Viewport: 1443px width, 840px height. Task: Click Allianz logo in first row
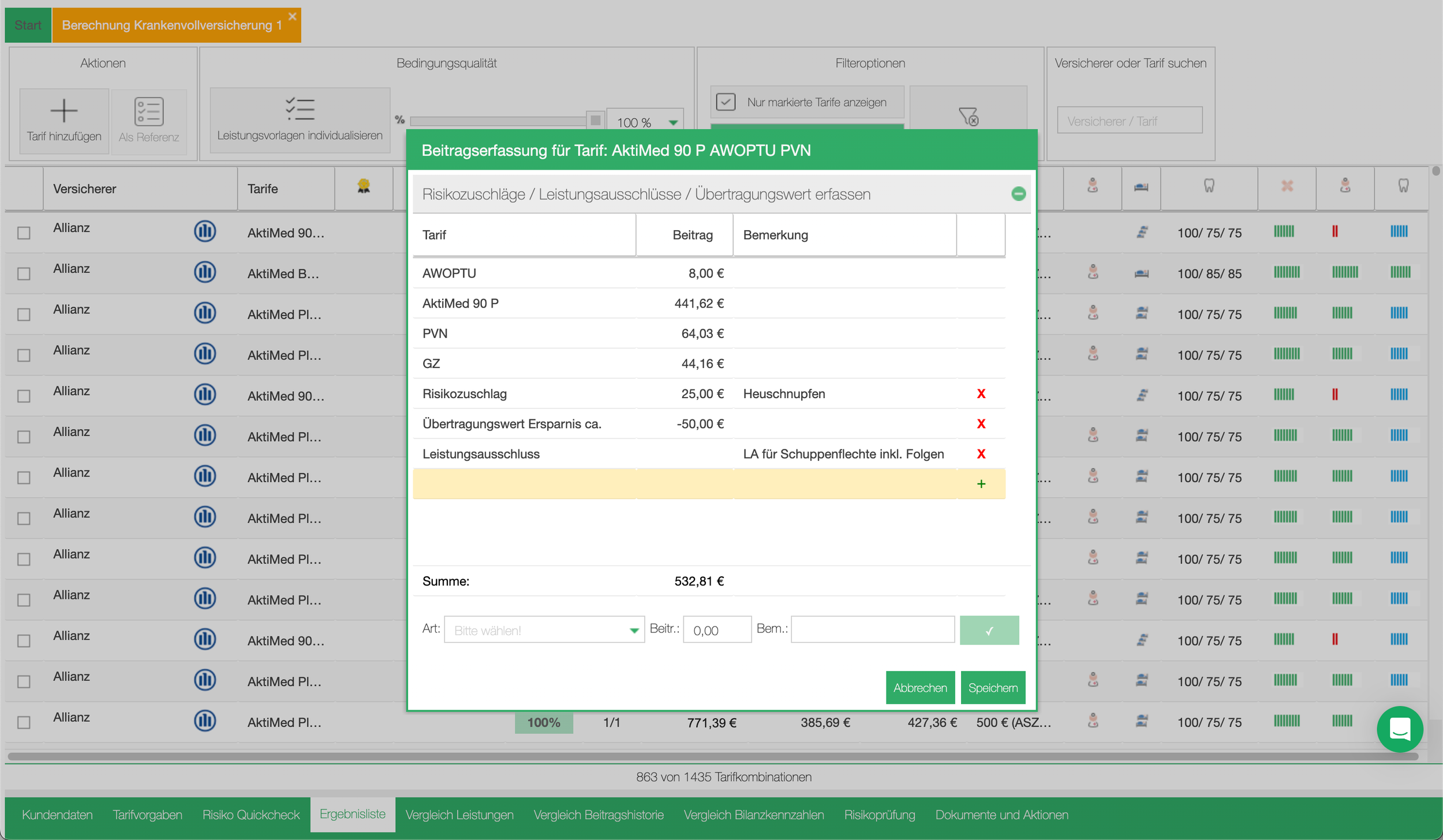point(205,231)
